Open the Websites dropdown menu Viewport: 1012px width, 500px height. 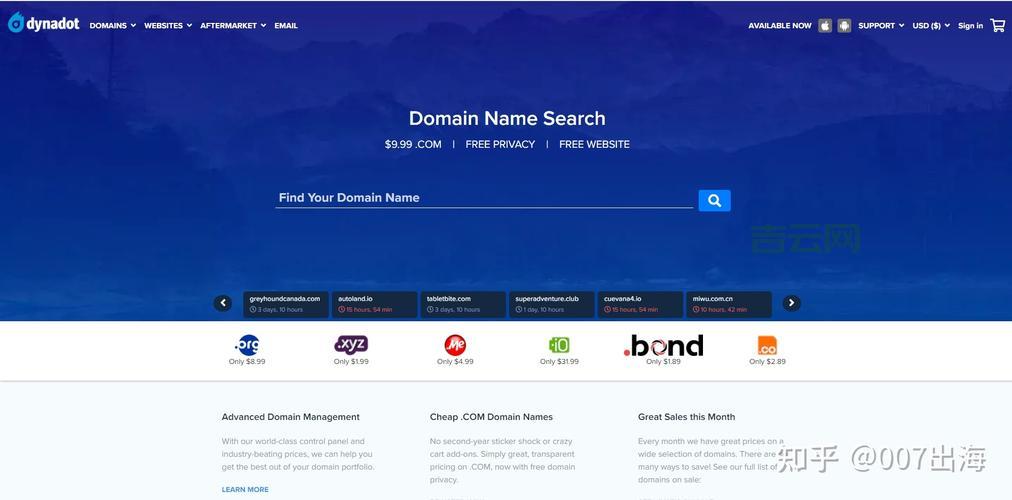(167, 26)
